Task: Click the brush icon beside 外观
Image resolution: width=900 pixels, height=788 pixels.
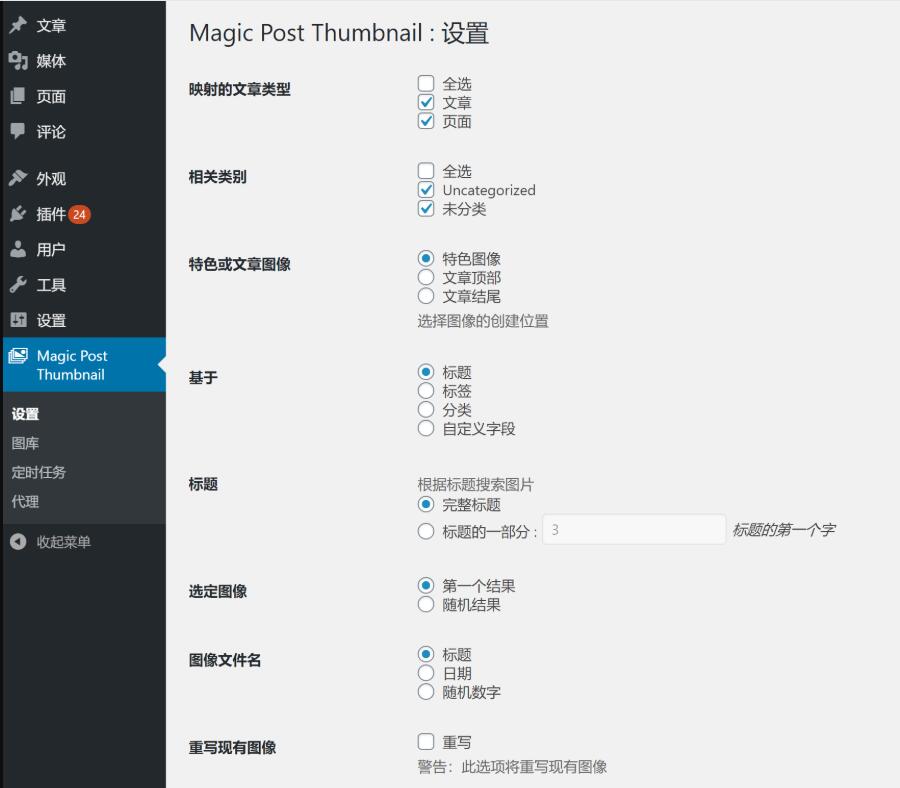Action: point(18,178)
